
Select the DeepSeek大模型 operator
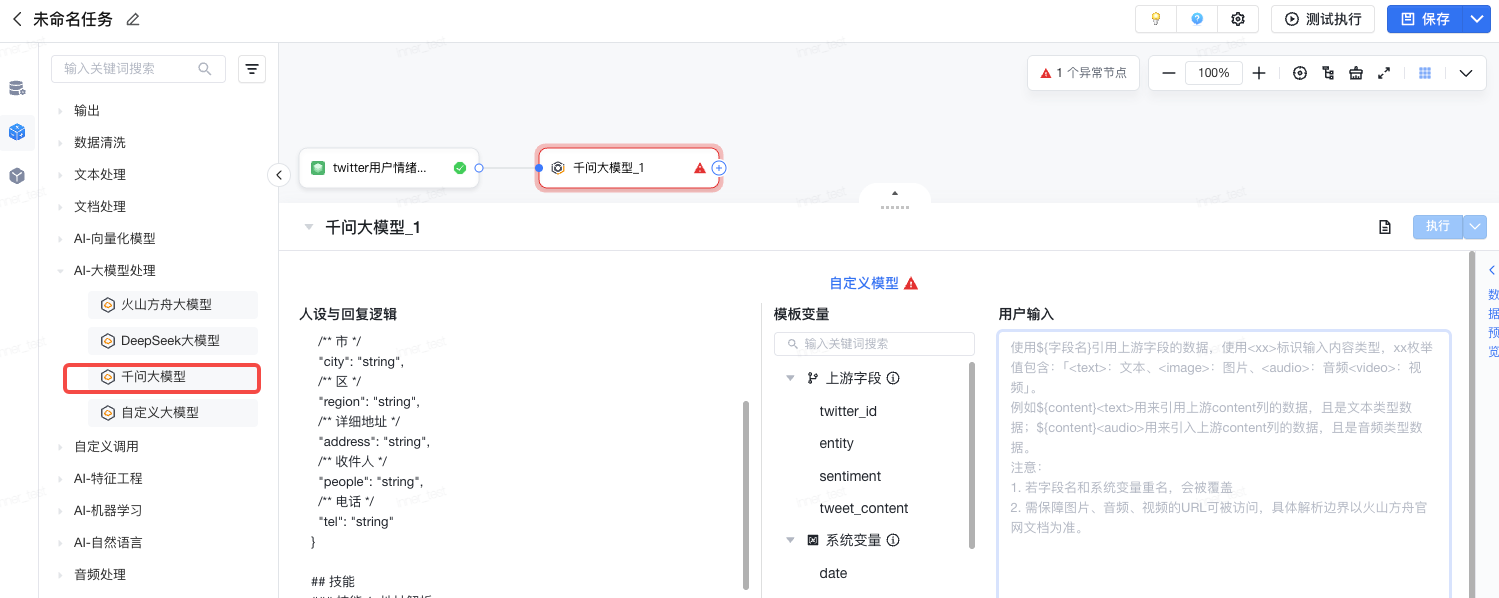coord(173,341)
